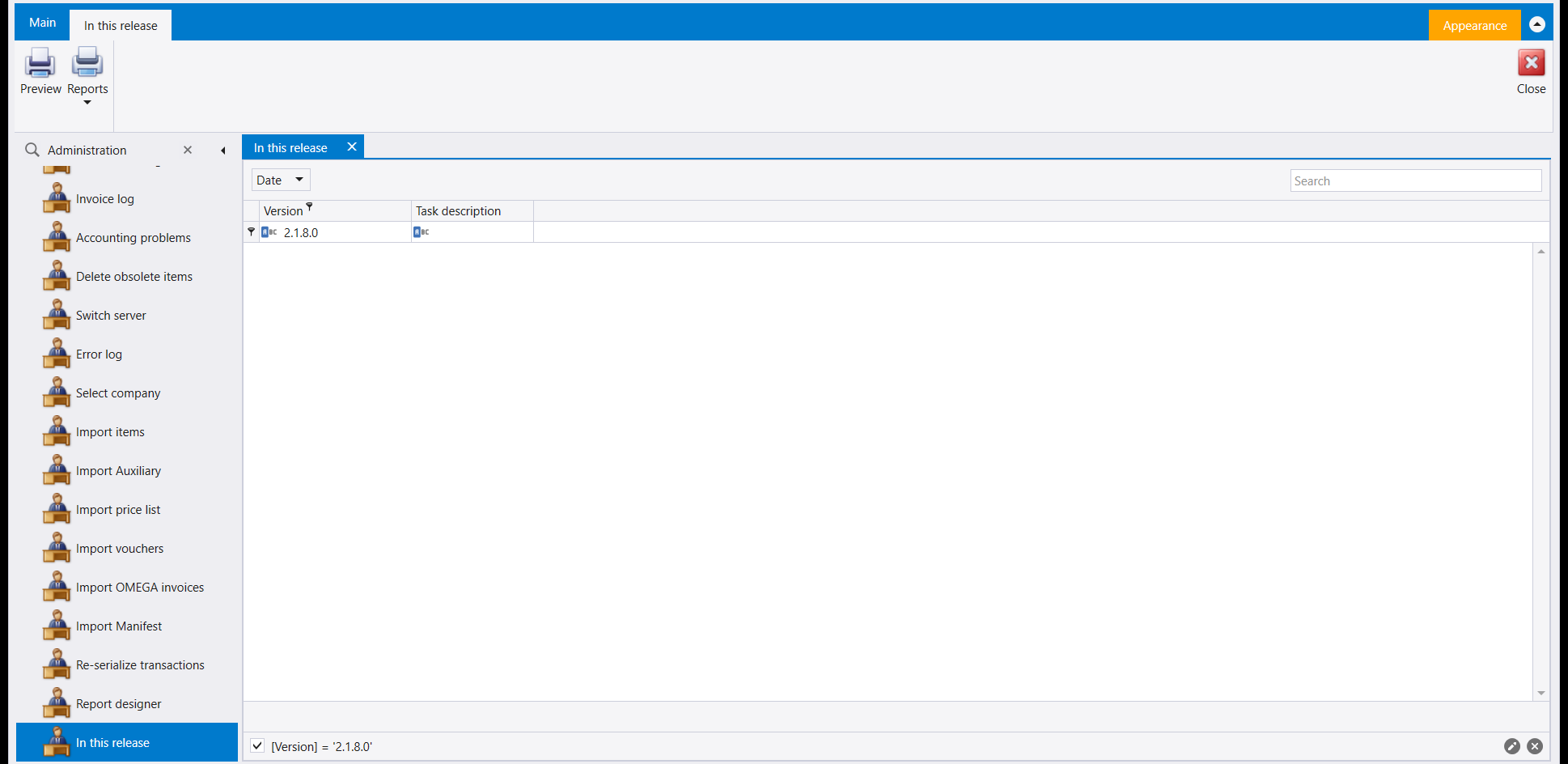Viewport: 1568px width, 764px height.
Task: Click the Administration search magnifier icon
Action: click(x=32, y=150)
